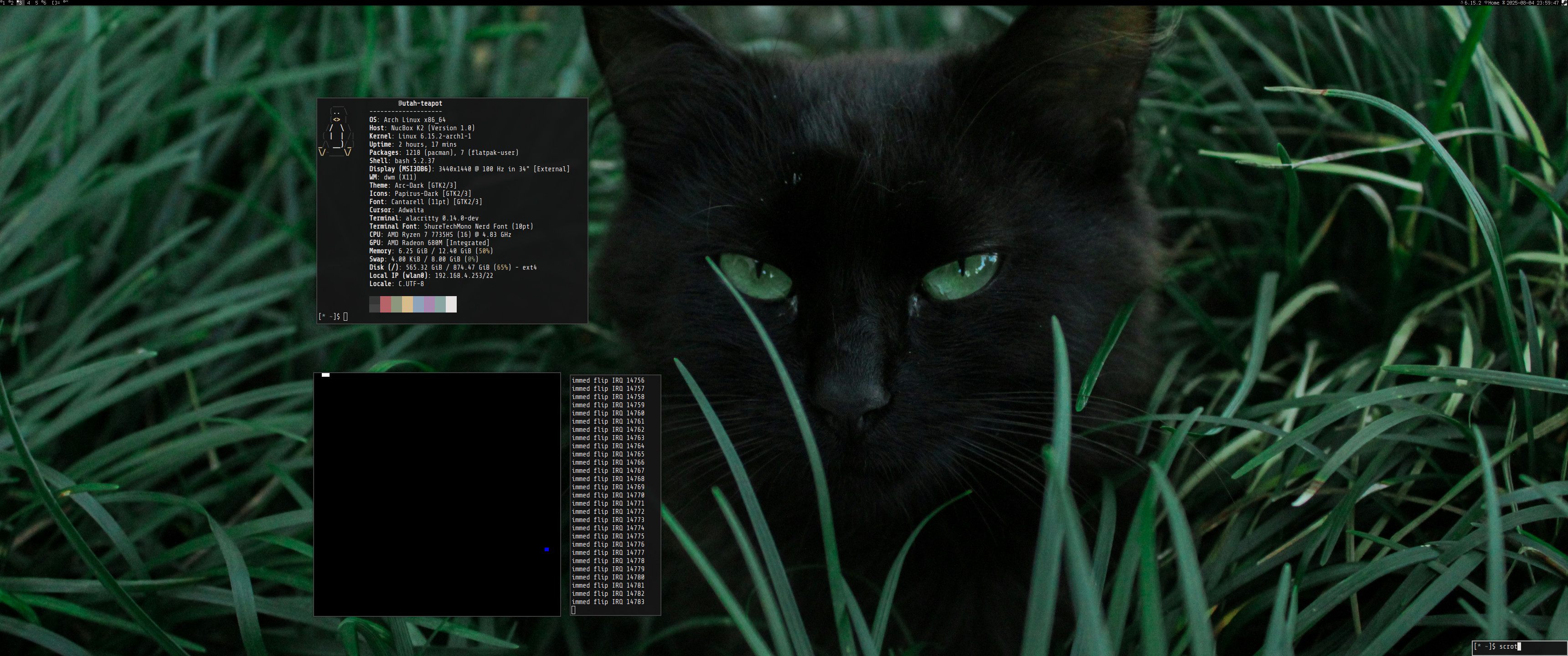The height and width of the screenshot is (656, 1568).
Task: Click the 'Memory: 6.25 GiB' line
Action: (x=431, y=251)
